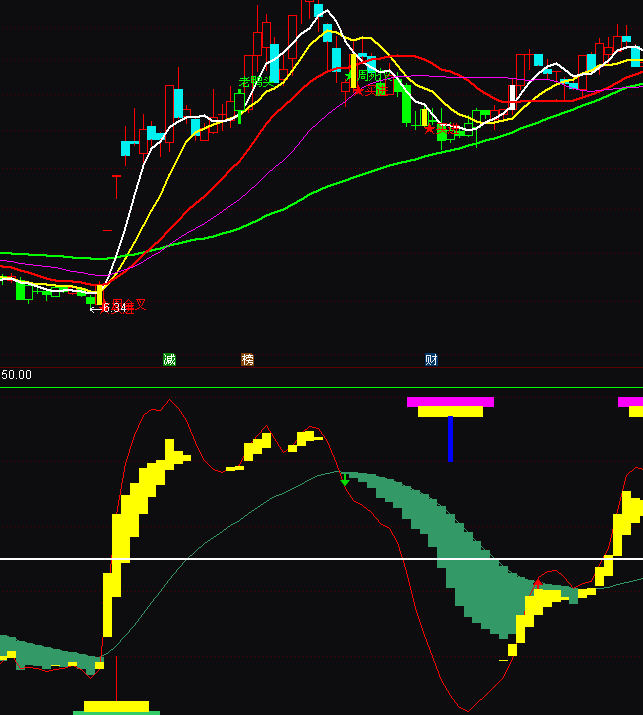Click the magenta bar above blue line

point(450,402)
